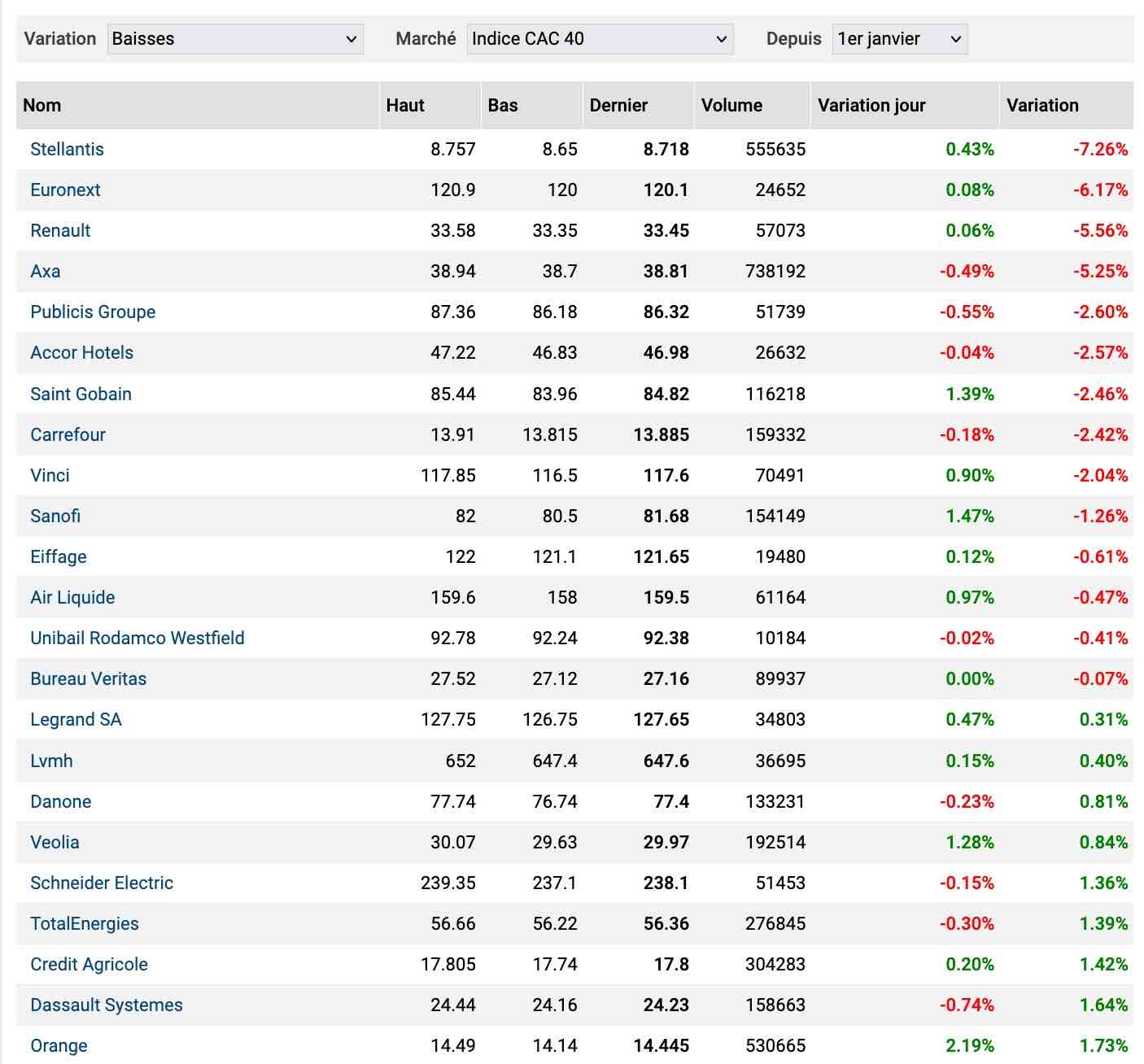
Task: Click Schneider Electric high value 239.35
Action: 448,883
